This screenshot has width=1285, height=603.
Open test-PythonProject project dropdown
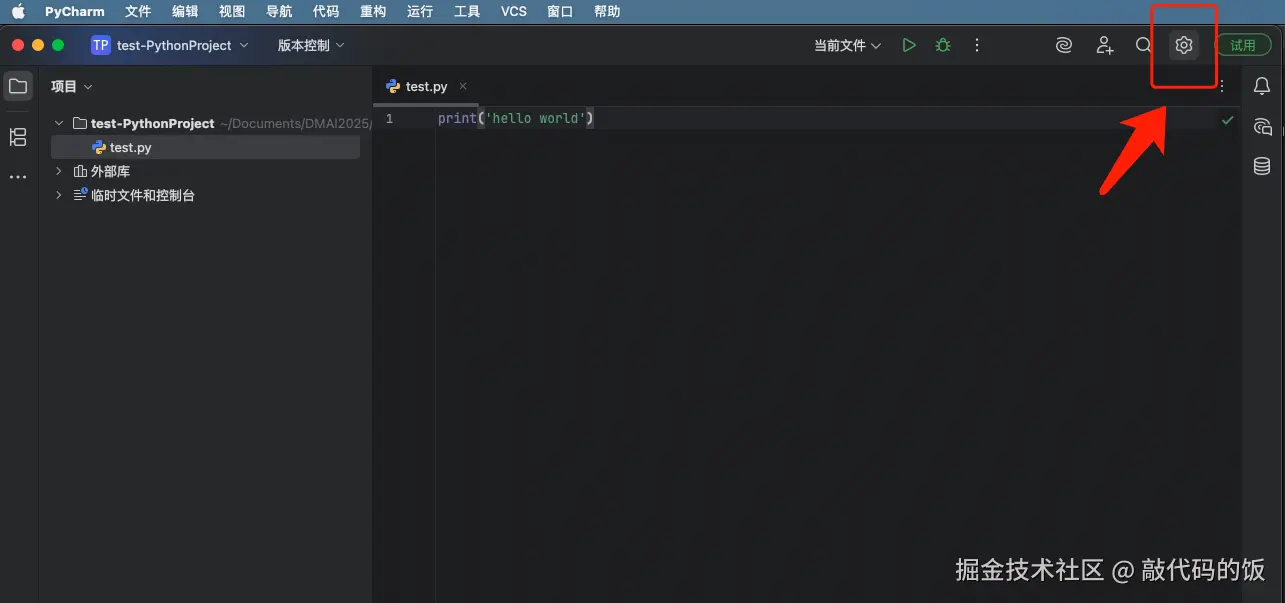pos(170,45)
